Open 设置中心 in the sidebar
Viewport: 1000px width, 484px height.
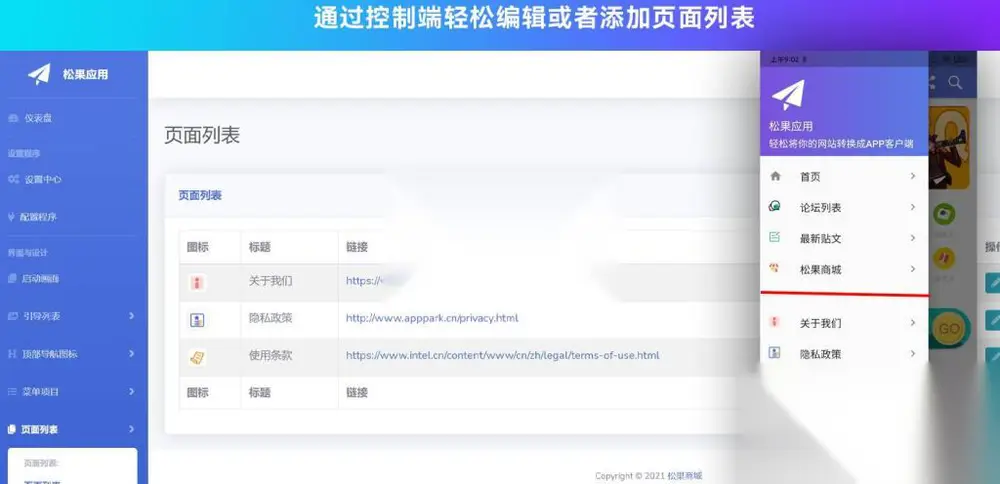43,180
